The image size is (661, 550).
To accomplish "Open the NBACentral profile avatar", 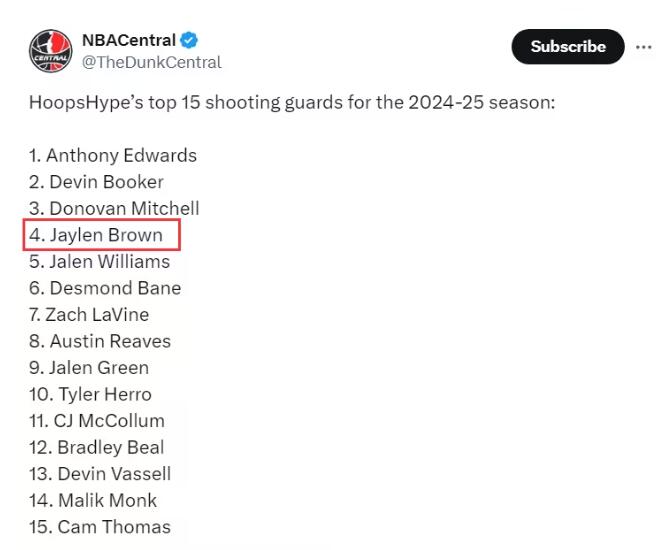I will click(x=51, y=51).
